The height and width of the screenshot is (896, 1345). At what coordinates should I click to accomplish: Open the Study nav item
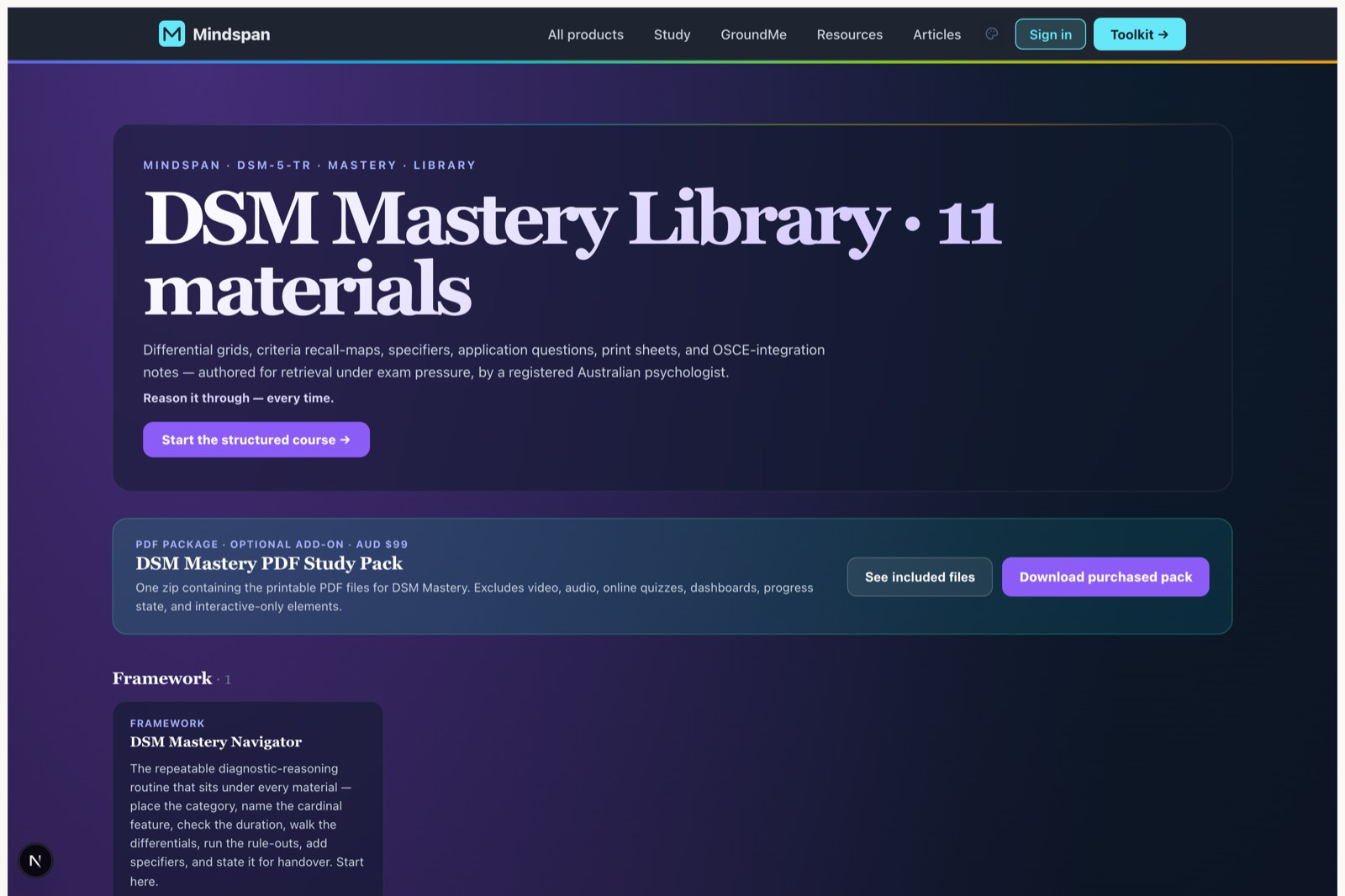pyautogui.click(x=672, y=34)
